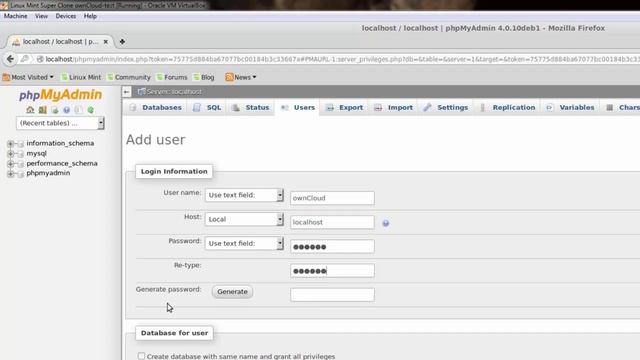Click the information_schema database icon

pyautogui.click(x=20, y=144)
